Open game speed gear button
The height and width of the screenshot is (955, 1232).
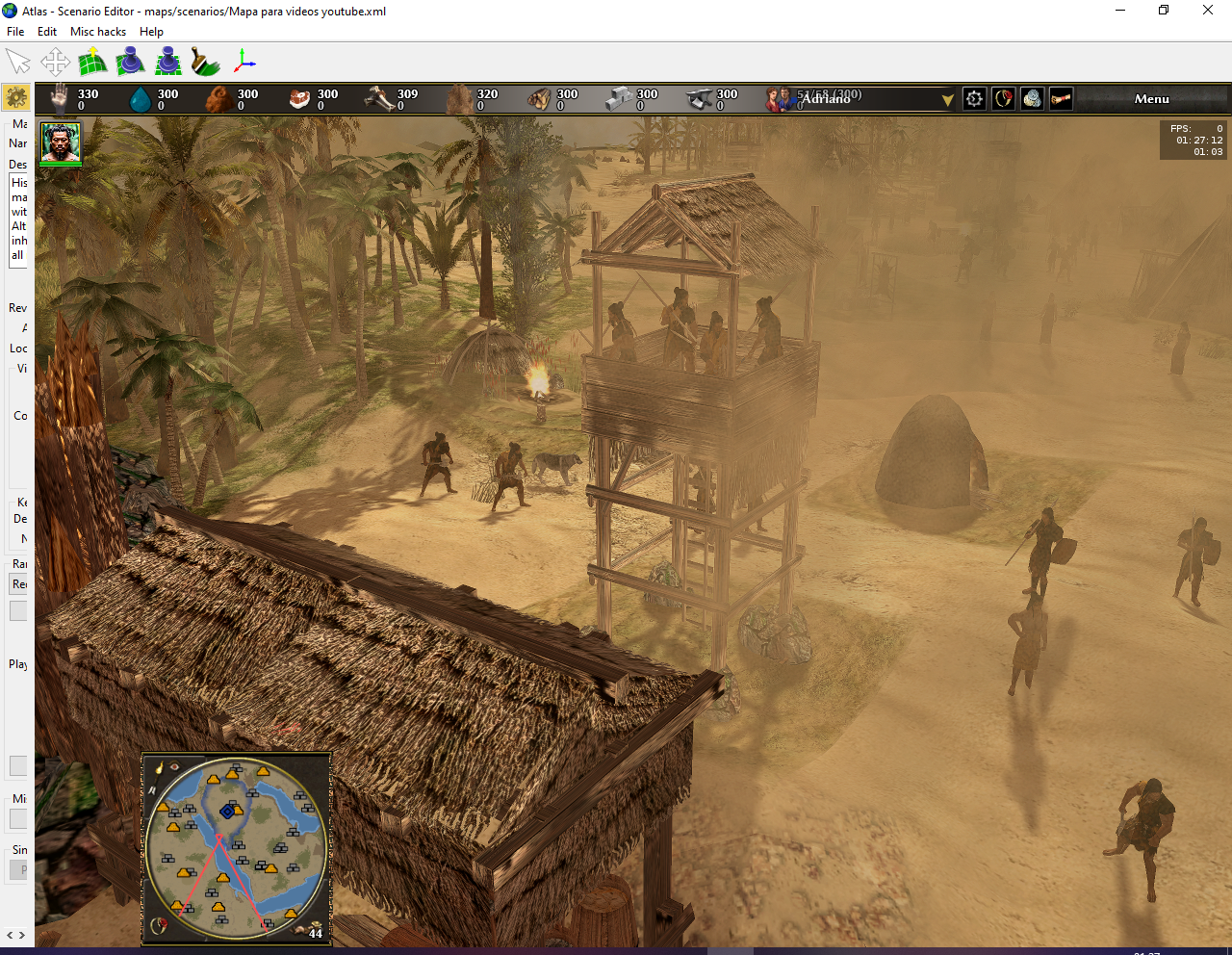pyautogui.click(x=974, y=98)
